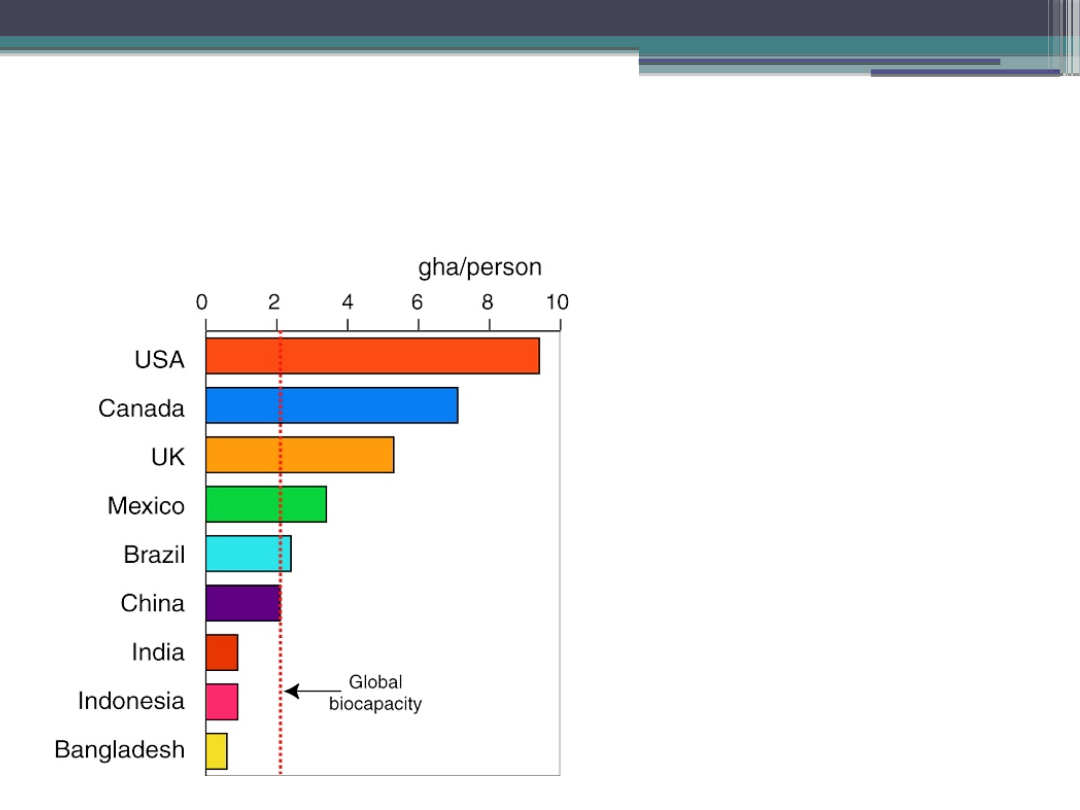Select the blue Canada bar

(332, 405)
